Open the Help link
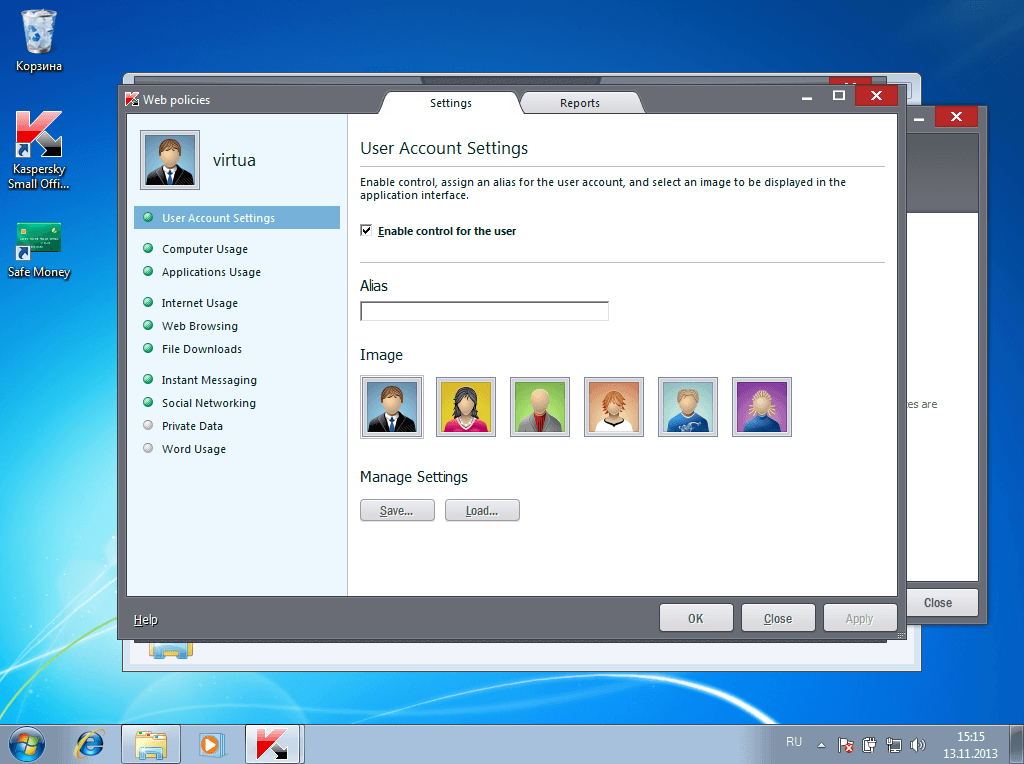 (x=146, y=620)
